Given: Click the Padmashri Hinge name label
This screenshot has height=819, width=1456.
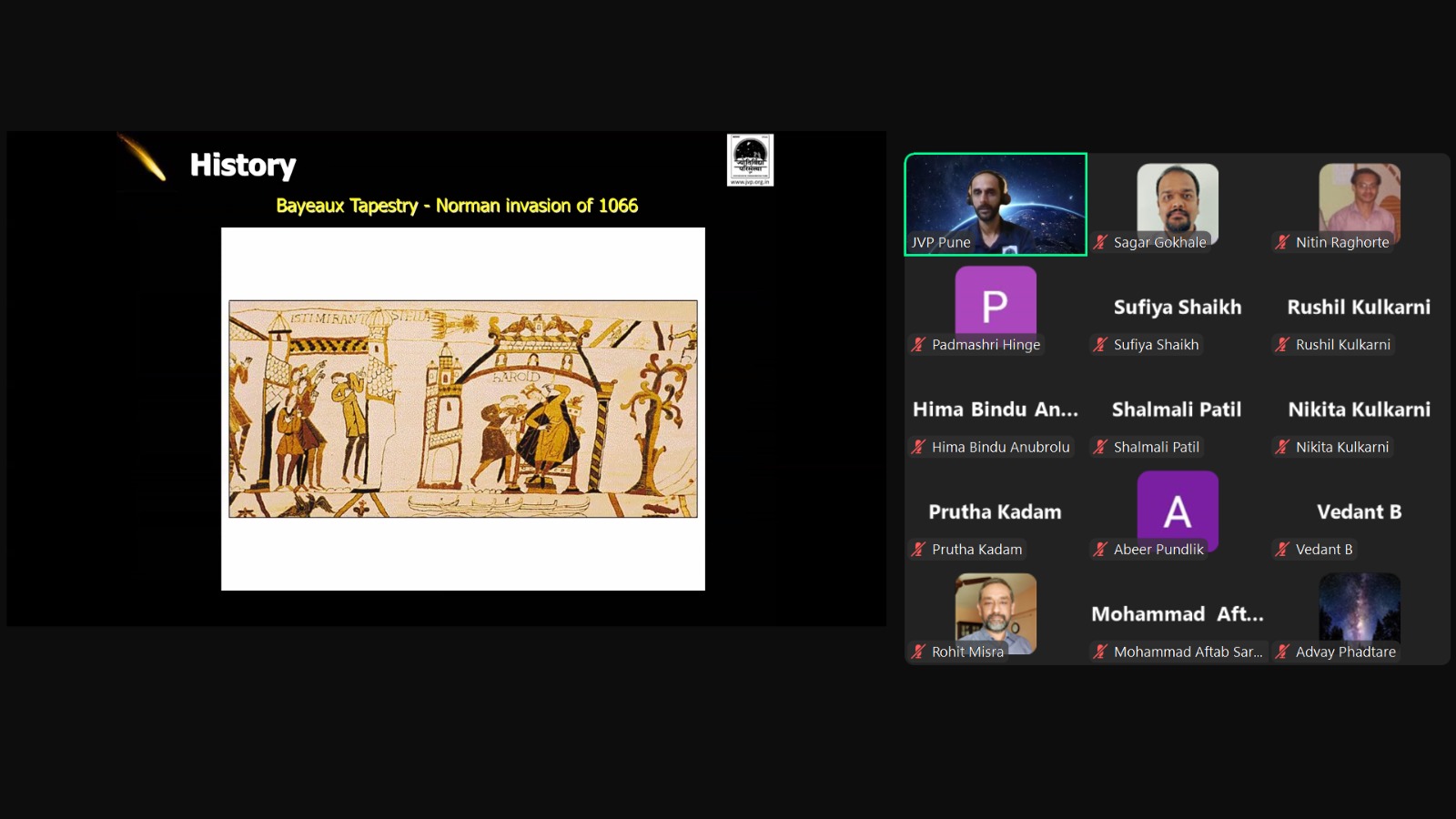Looking at the screenshot, I should click(986, 344).
